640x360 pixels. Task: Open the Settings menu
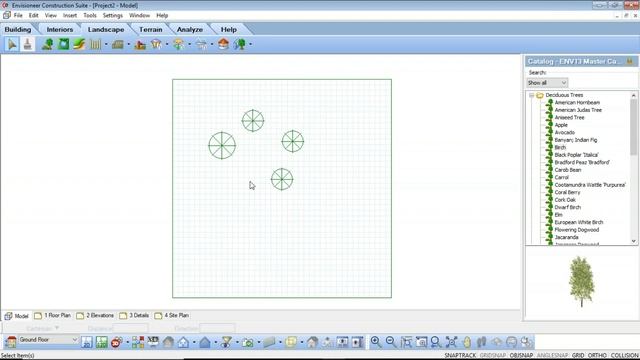[113, 16]
